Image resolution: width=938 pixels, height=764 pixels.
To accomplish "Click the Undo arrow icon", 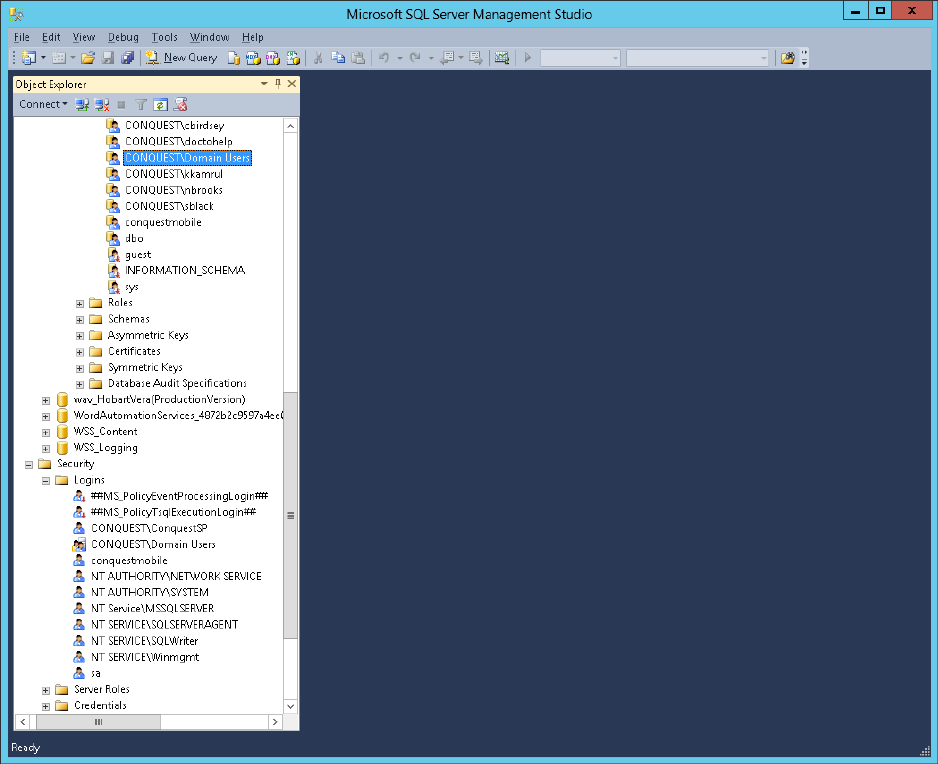I will click(384, 57).
